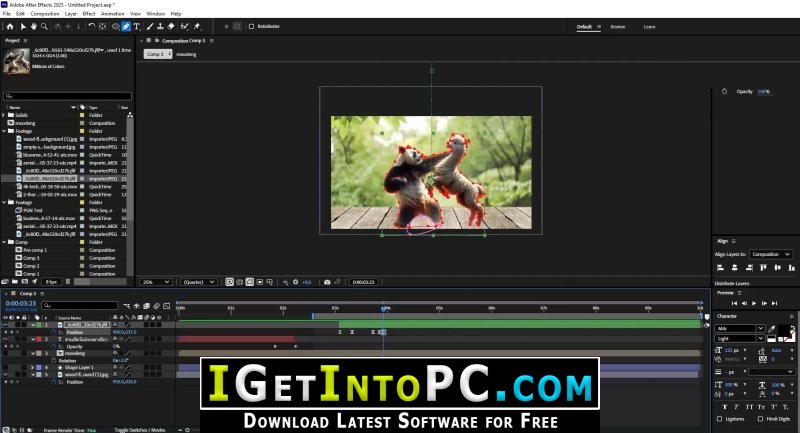800x433 pixels.
Task: Click the snapshot camera icon under the viewer
Action: click(x=327, y=282)
